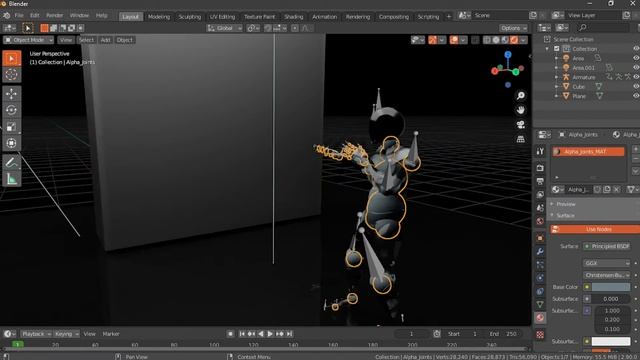Open viewport Select menu
This screenshot has height=360, width=640.
[x=86, y=40]
